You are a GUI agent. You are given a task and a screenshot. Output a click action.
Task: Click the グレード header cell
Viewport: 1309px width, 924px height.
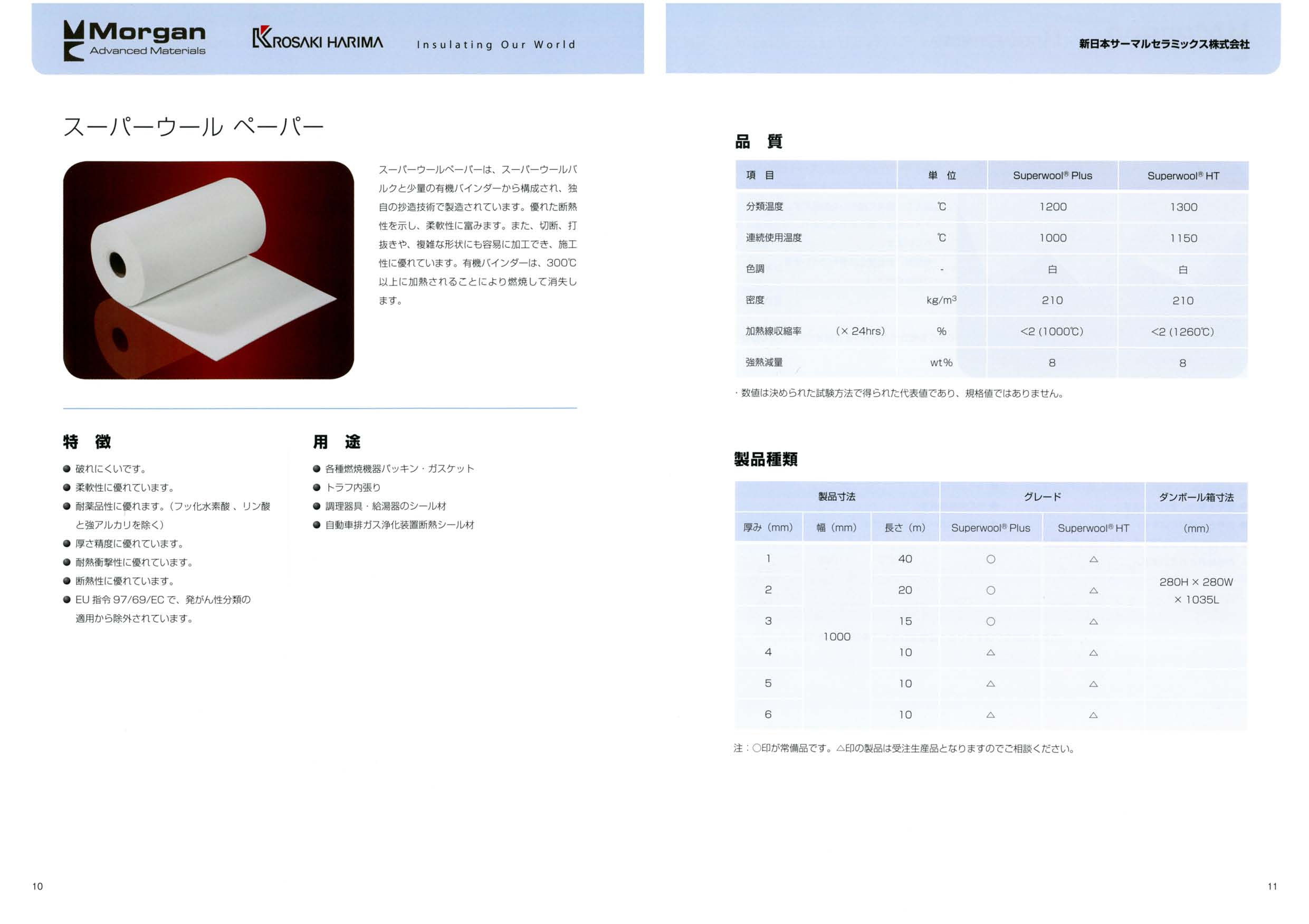click(x=1042, y=497)
